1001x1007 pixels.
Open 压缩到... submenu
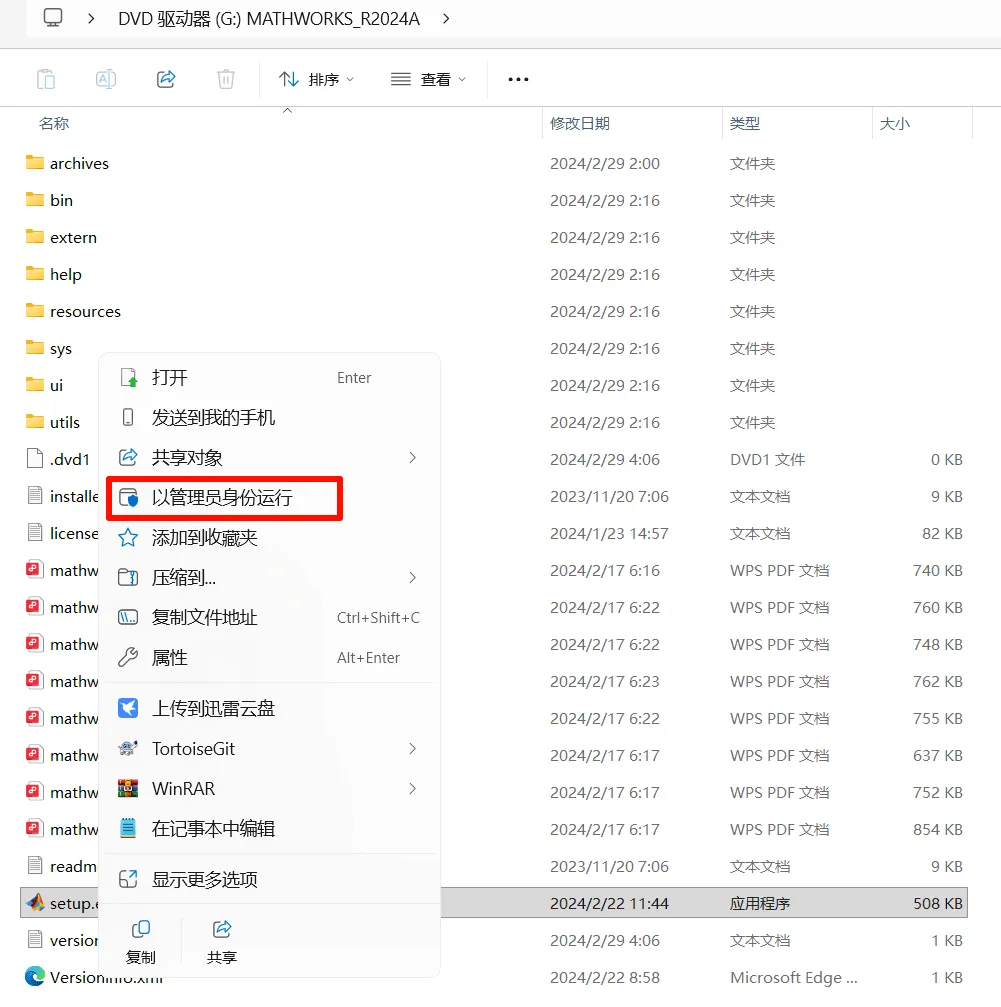click(x=270, y=577)
